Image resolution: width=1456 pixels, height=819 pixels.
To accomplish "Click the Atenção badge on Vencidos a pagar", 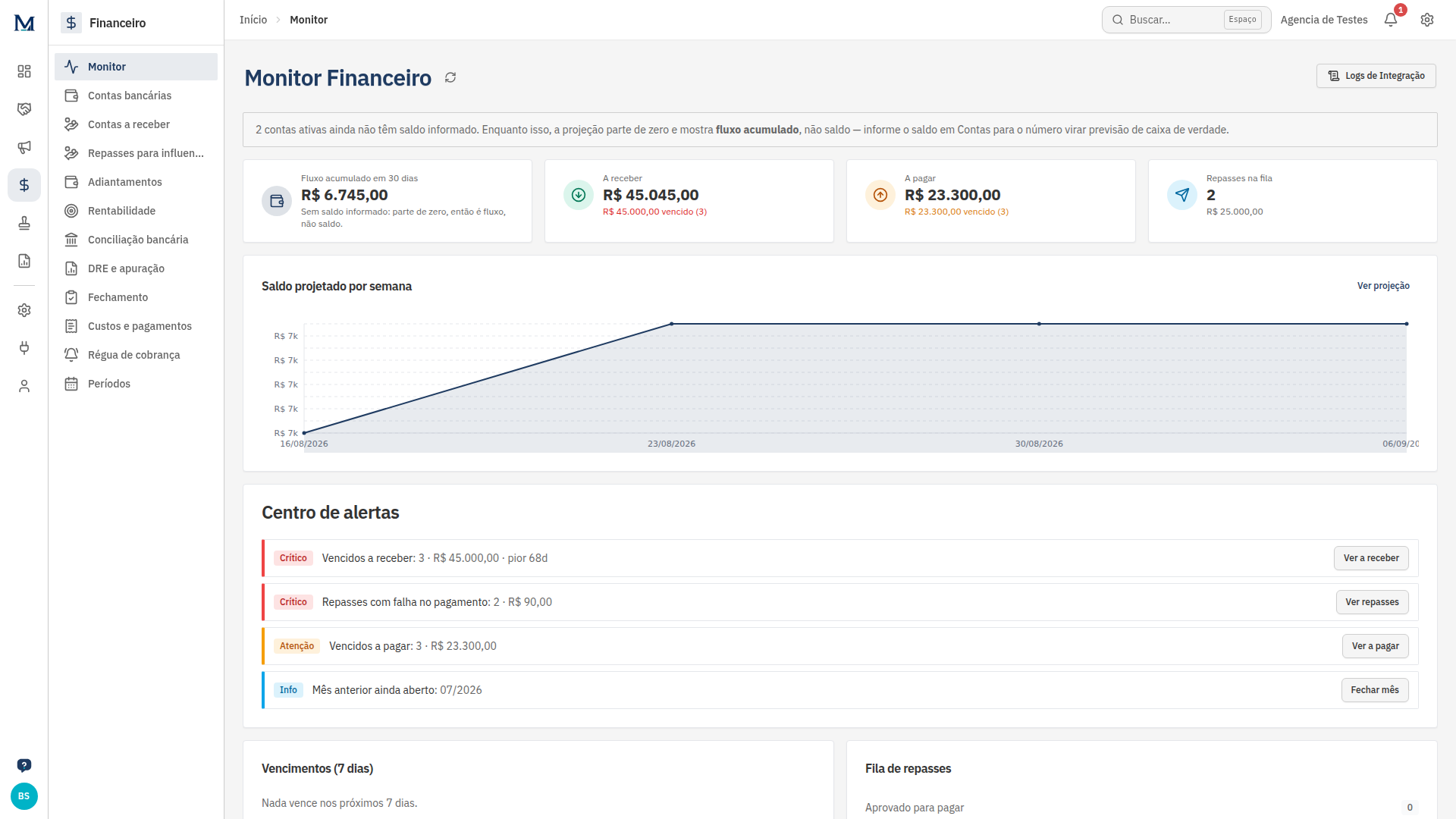I will 297,646.
